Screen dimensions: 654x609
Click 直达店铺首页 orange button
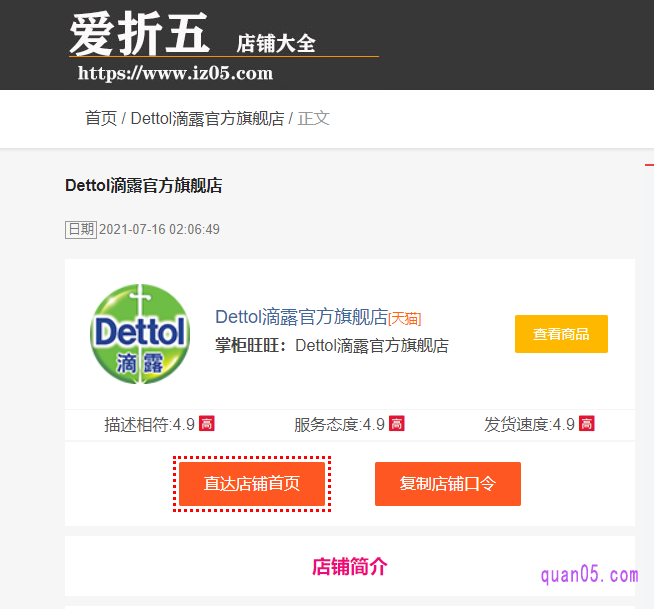pyautogui.click(x=252, y=484)
